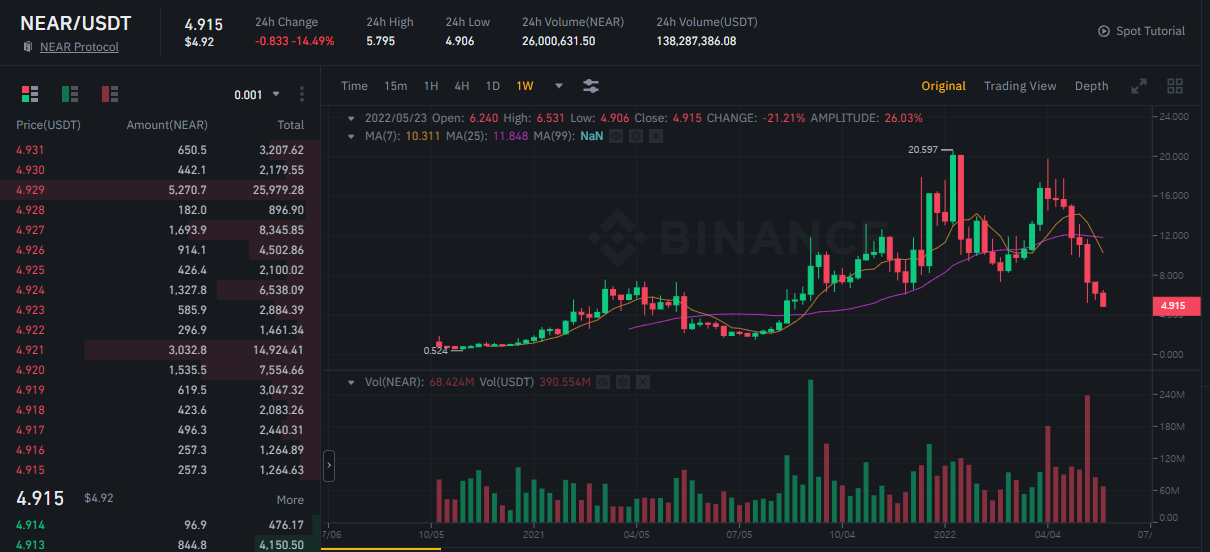Viewport: 1210px width, 552px height.
Task: Collapse the MA indicator legend
Action: click(x=351, y=135)
